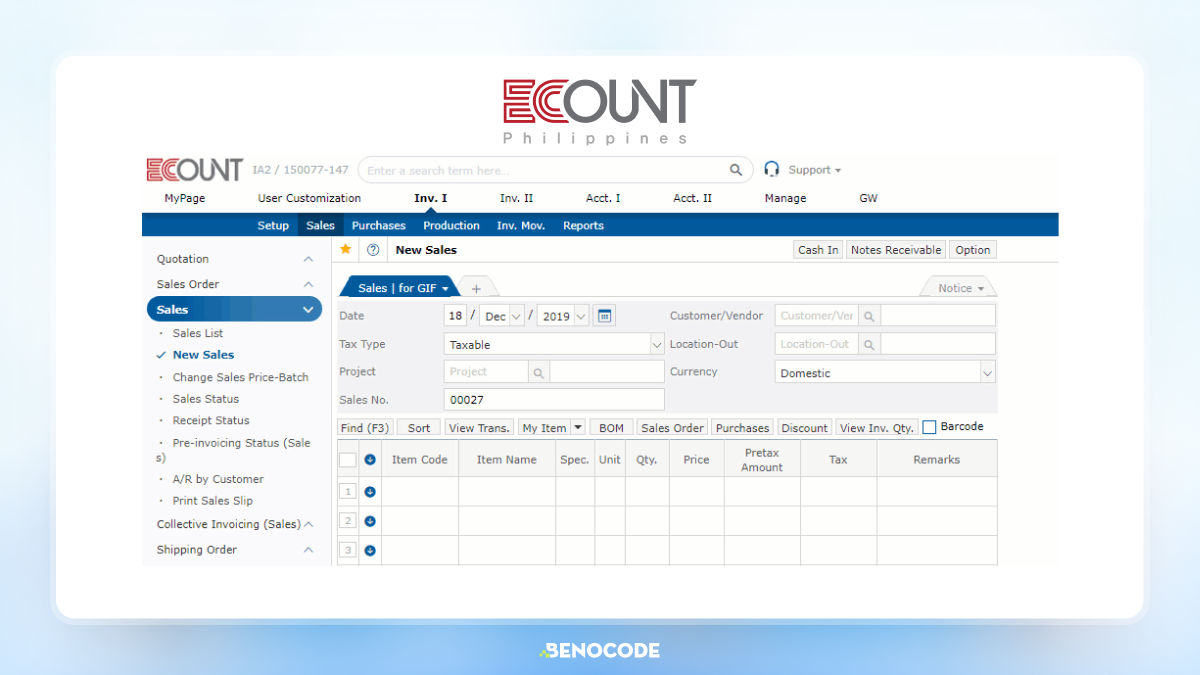Click the magnifier icon in the search bar
Screen dimensions: 1200x675
tap(736, 170)
